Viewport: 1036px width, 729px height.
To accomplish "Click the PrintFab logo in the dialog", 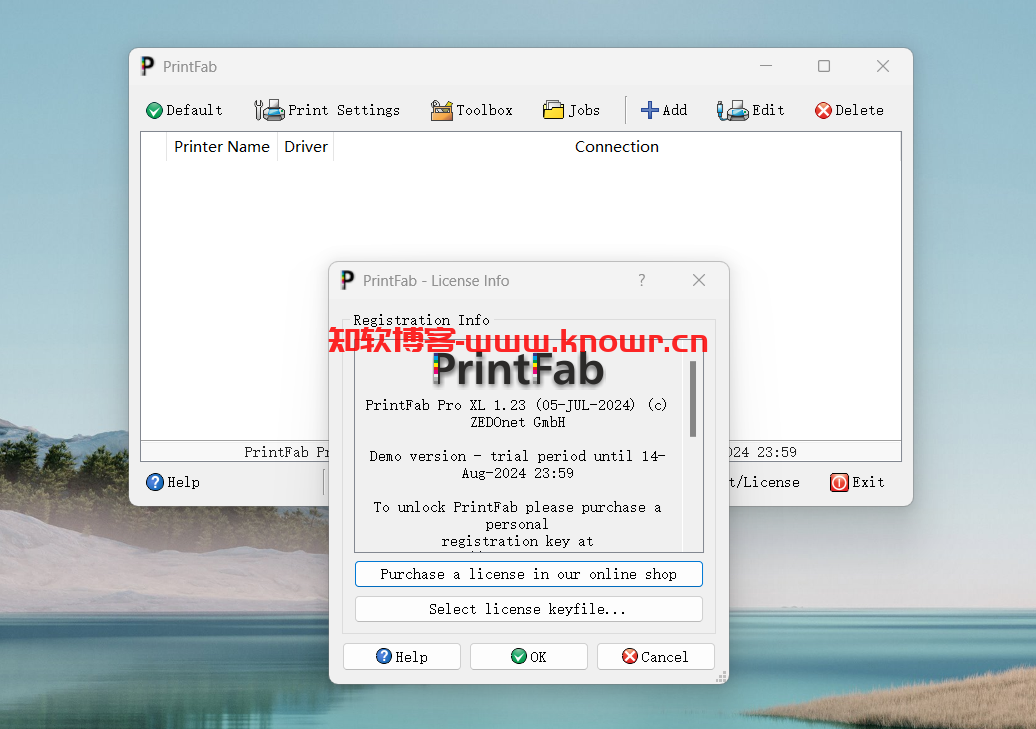I will (x=519, y=370).
